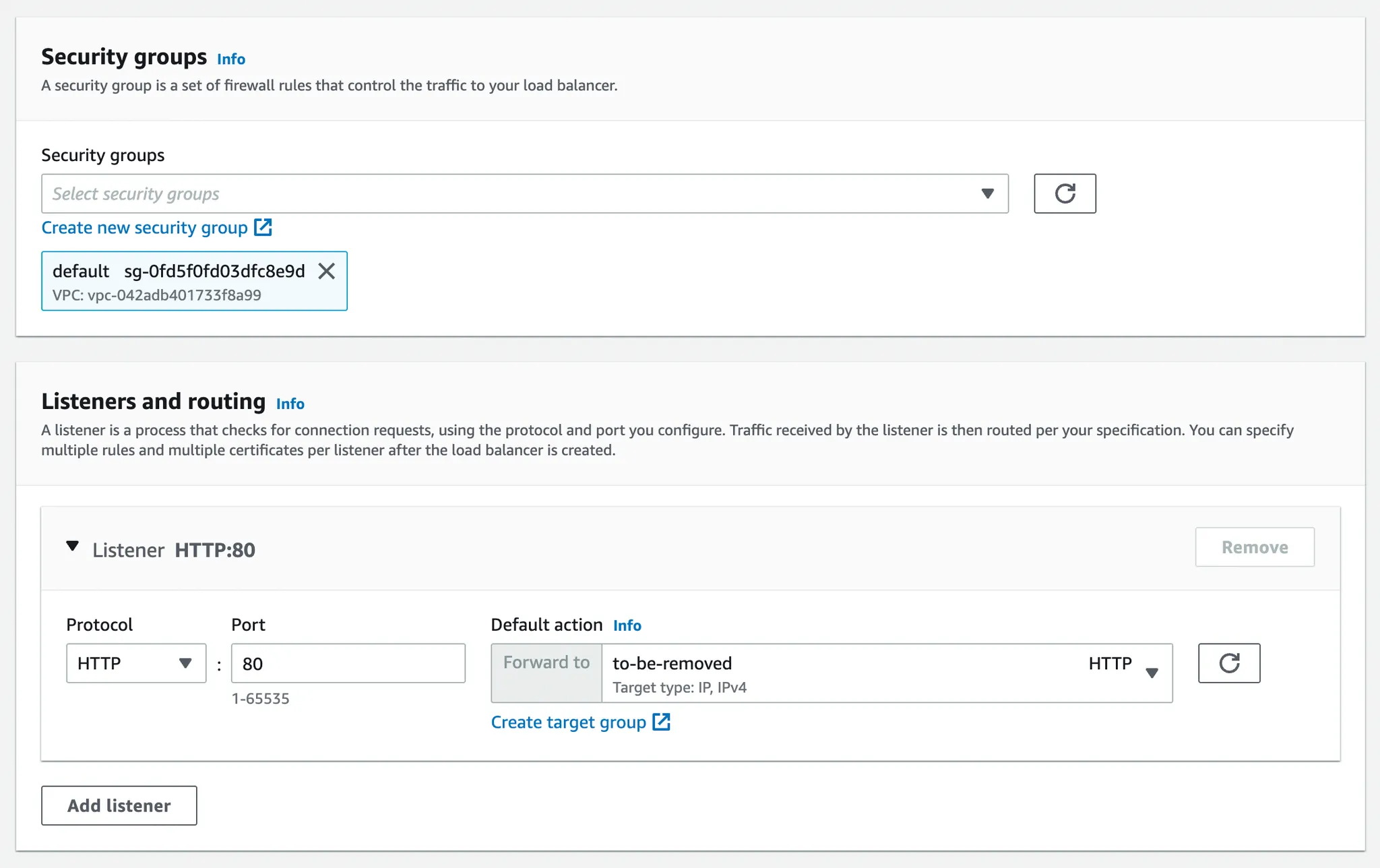The width and height of the screenshot is (1380, 868).
Task: Click Info link next to Listeners and routing
Action: 290,404
